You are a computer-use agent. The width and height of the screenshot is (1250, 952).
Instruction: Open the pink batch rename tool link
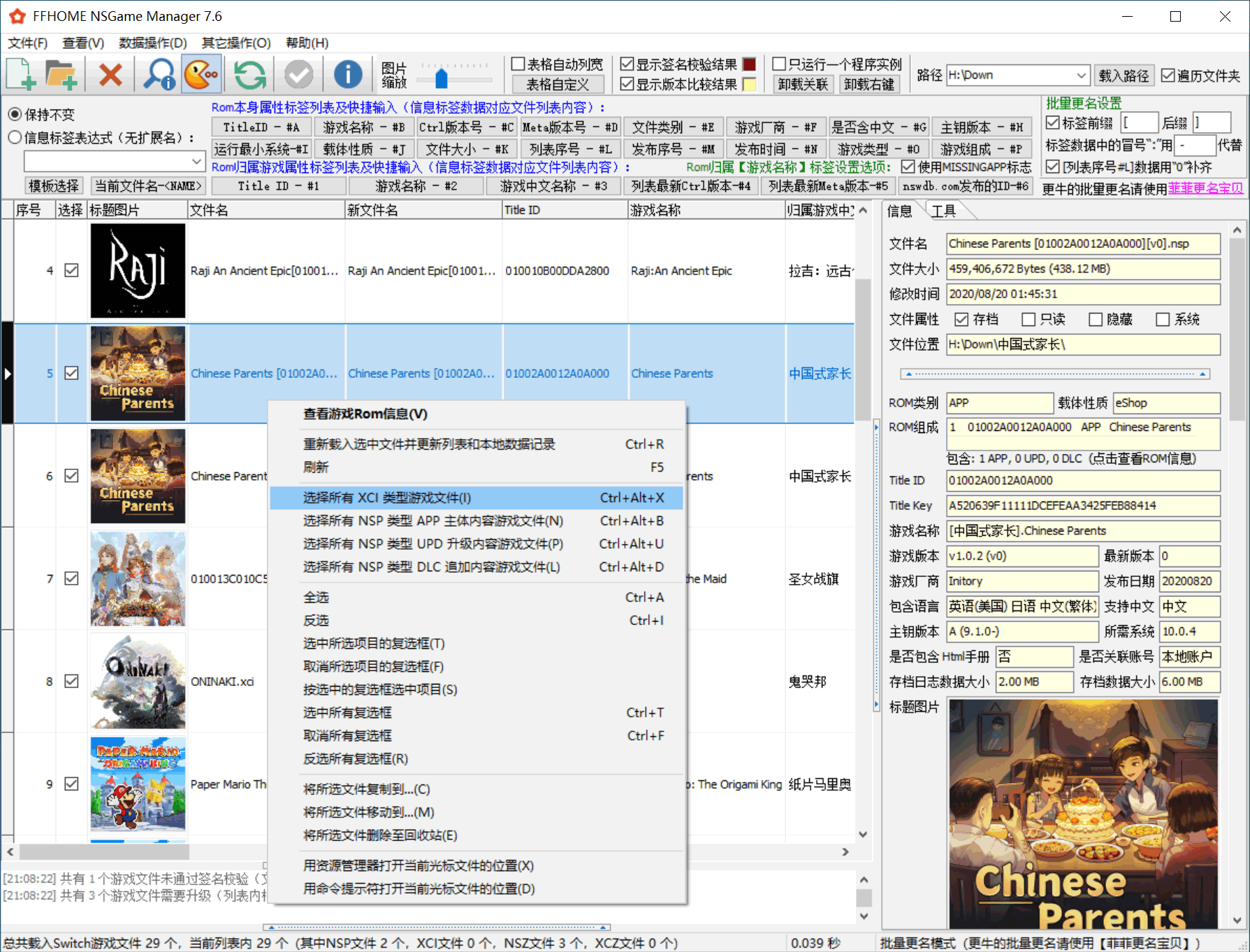1205,188
